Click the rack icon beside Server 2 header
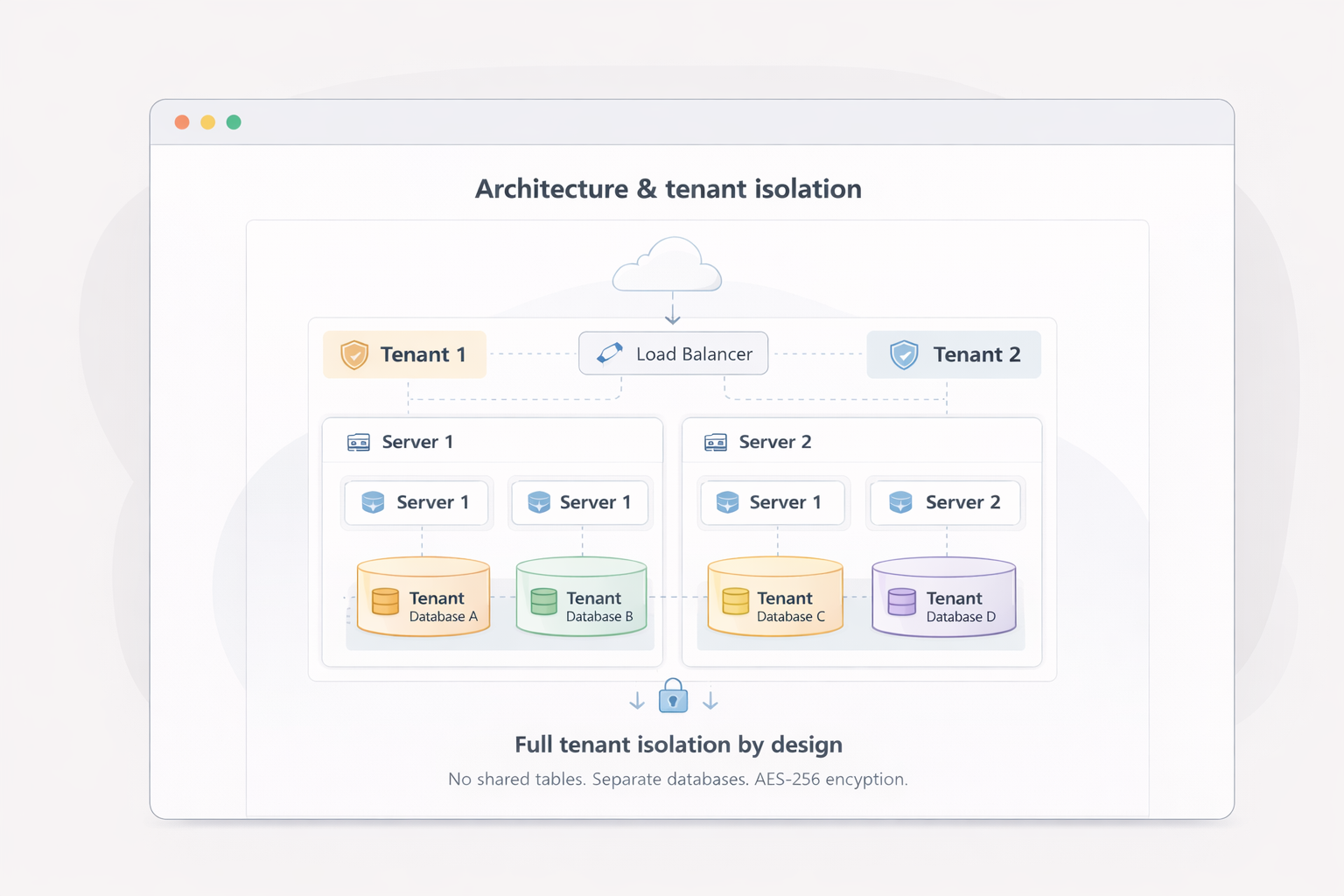This screenshot has width=1344, height=896. point(716,442)
